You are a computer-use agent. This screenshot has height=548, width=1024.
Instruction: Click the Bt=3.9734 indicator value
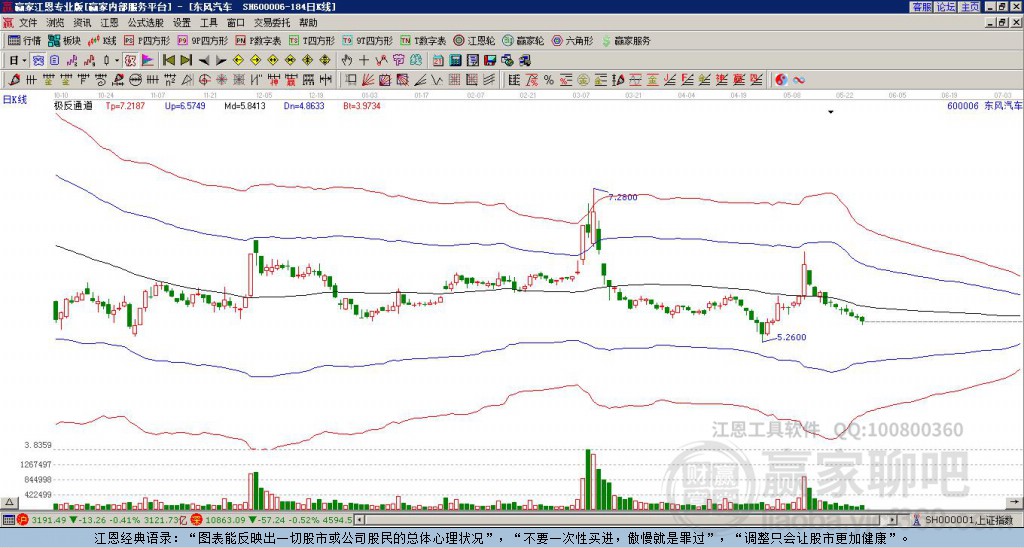[x=362, y=105]
